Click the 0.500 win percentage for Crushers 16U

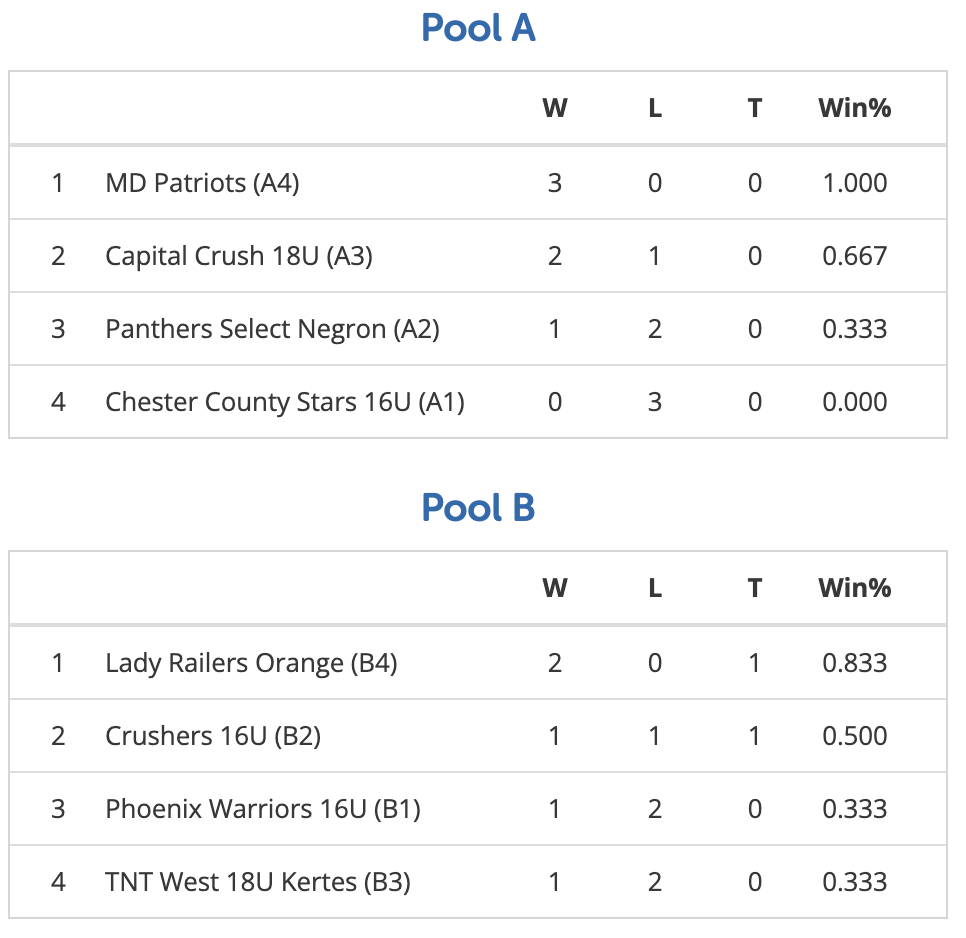coord(854,736)
